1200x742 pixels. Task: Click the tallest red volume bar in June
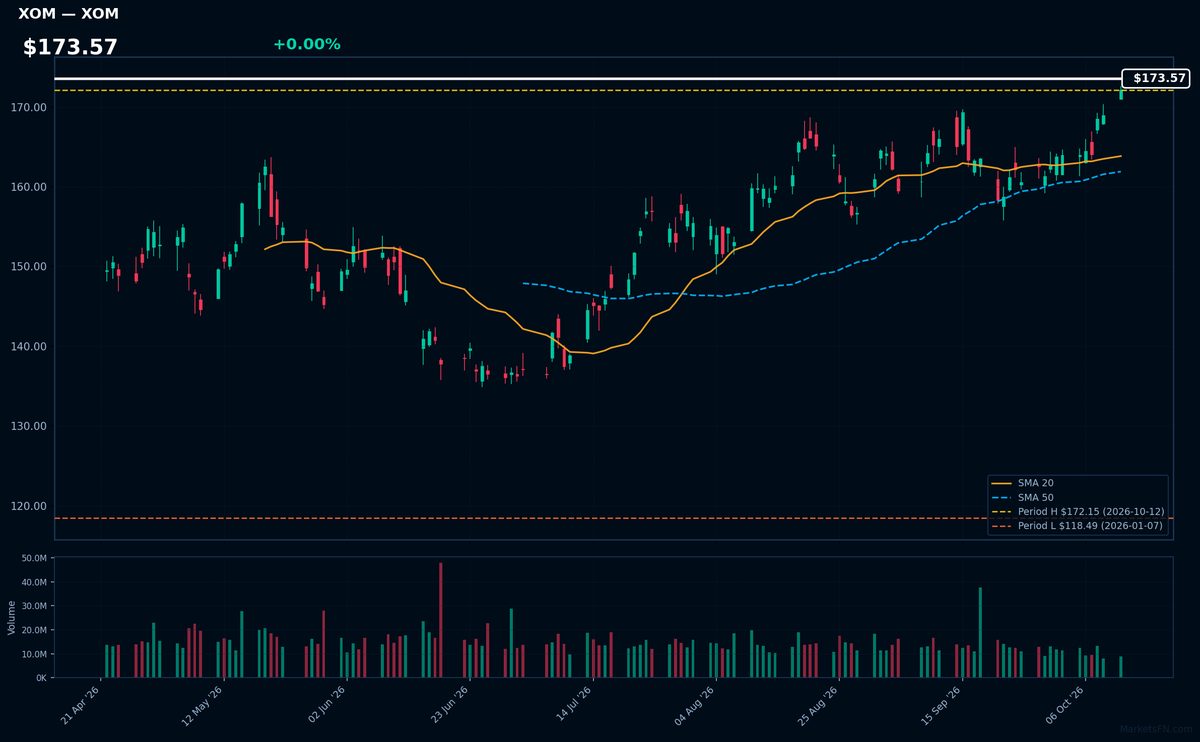click(x=440, y=620)
